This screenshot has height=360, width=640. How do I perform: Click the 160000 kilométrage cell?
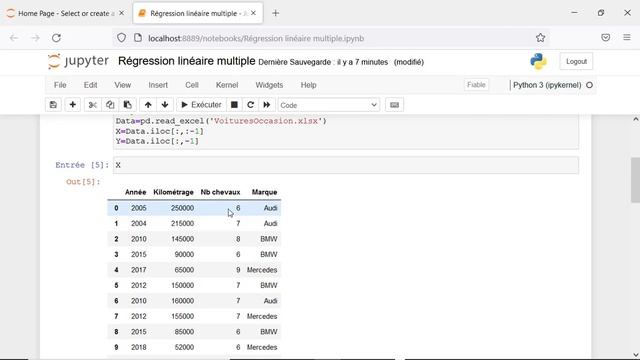182,301
